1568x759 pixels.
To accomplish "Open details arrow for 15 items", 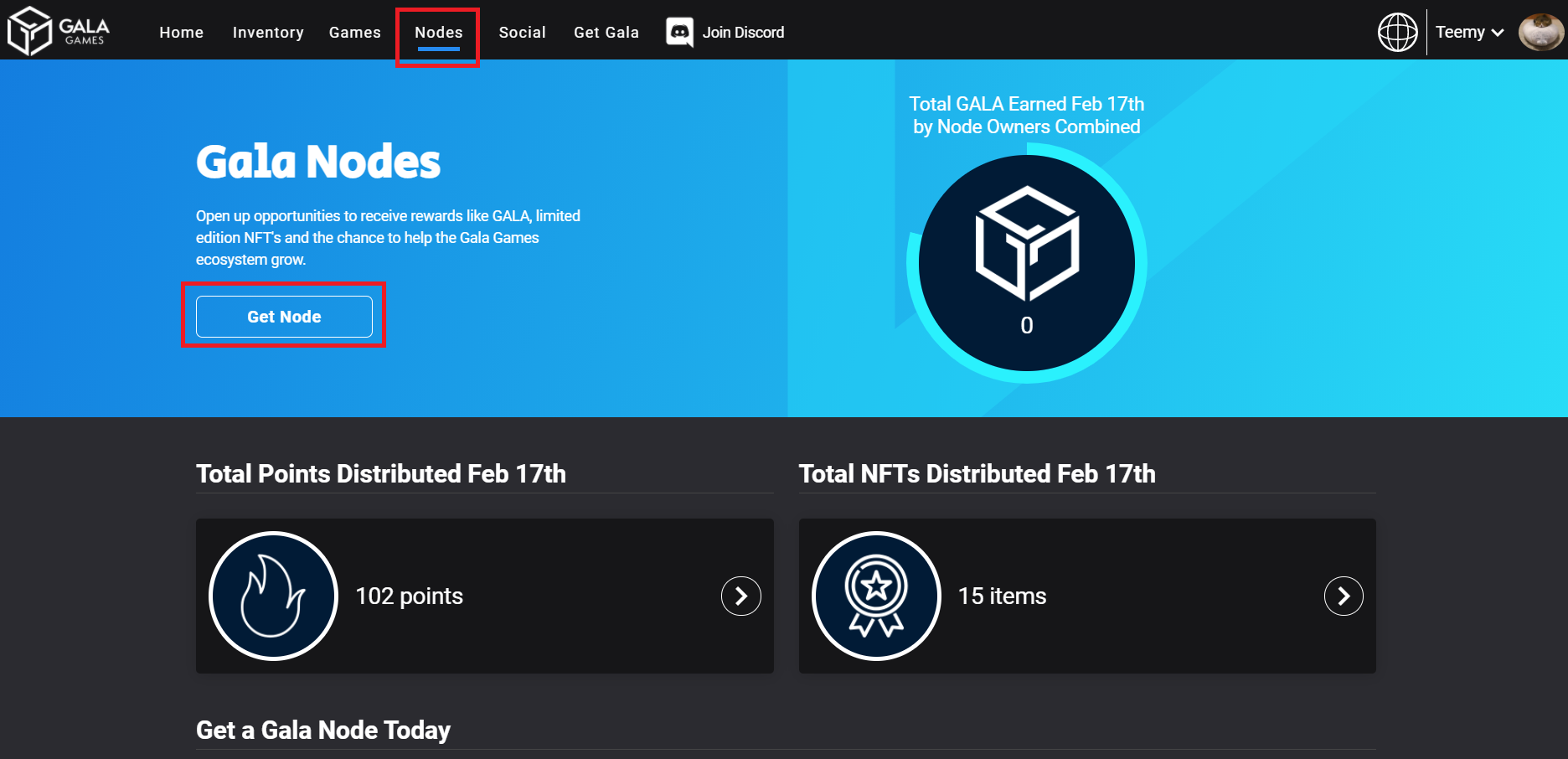I will (x=1344, y=596).
